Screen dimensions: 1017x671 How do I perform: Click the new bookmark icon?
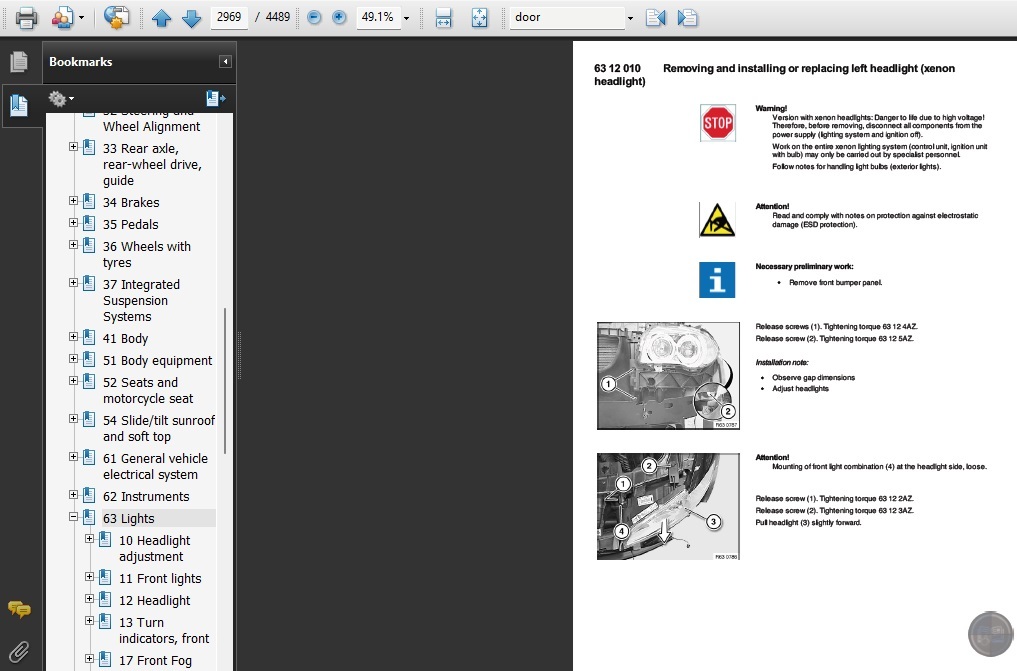215,99
